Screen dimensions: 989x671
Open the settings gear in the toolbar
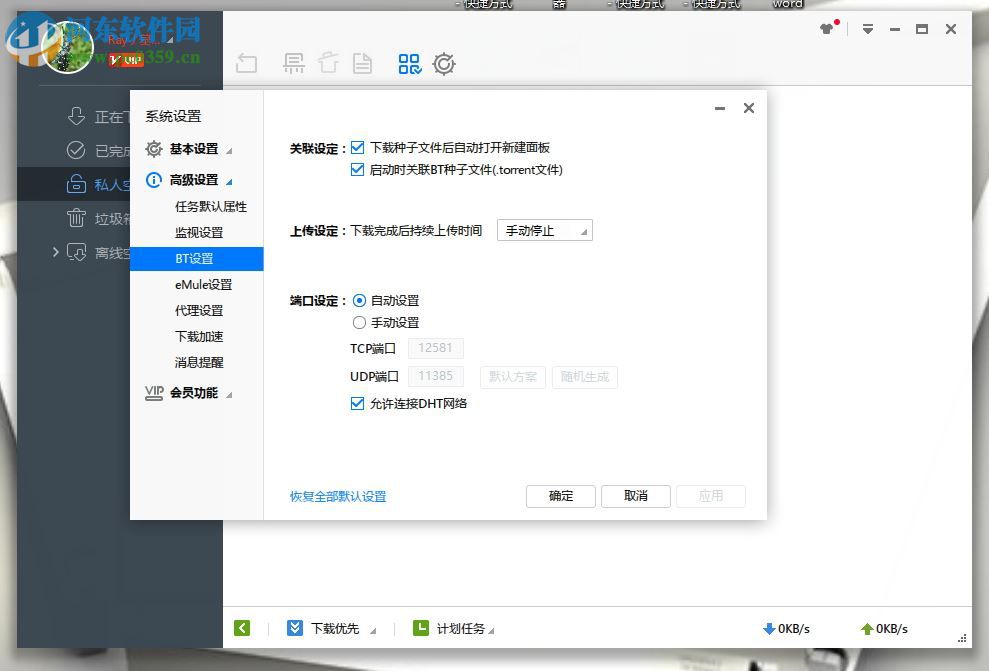click(x=444, y=63)
